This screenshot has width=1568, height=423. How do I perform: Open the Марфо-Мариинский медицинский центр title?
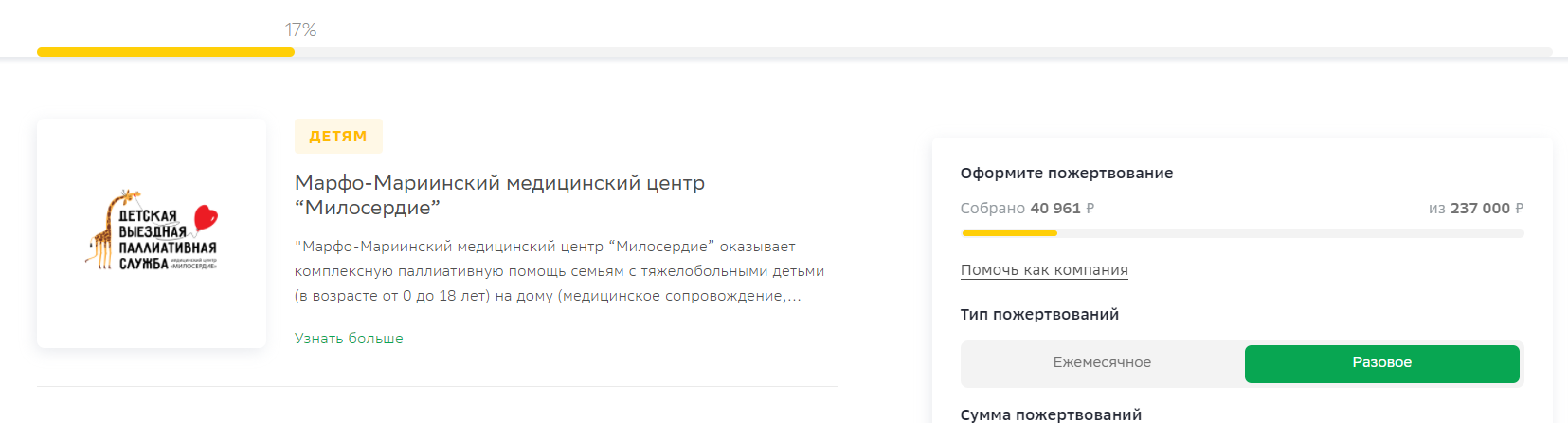[499, 194]
